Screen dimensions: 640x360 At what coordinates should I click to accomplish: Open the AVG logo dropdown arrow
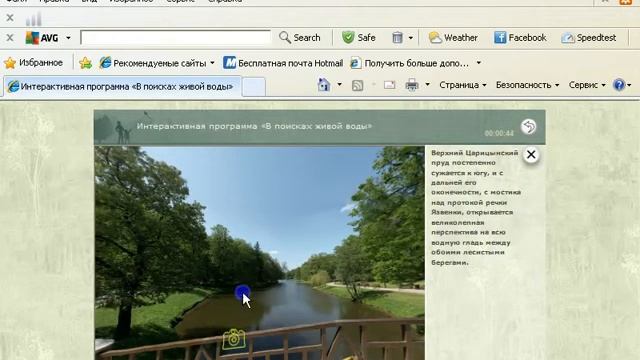[68, 38]
